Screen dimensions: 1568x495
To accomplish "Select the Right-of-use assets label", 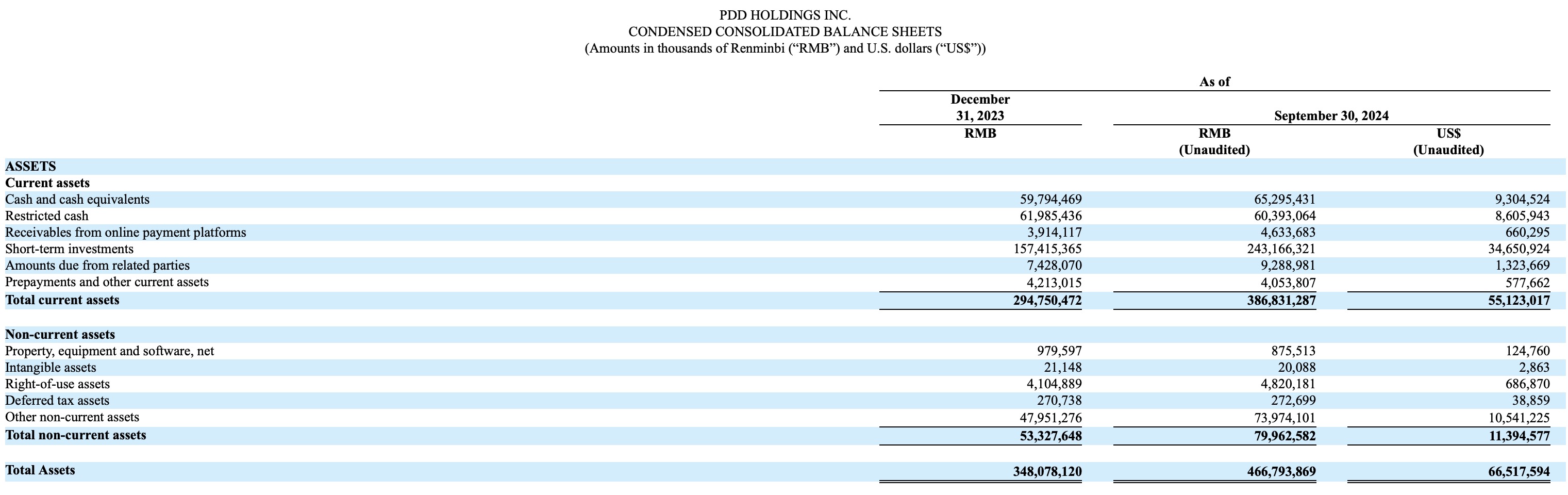I will click(x=57, y=384).
